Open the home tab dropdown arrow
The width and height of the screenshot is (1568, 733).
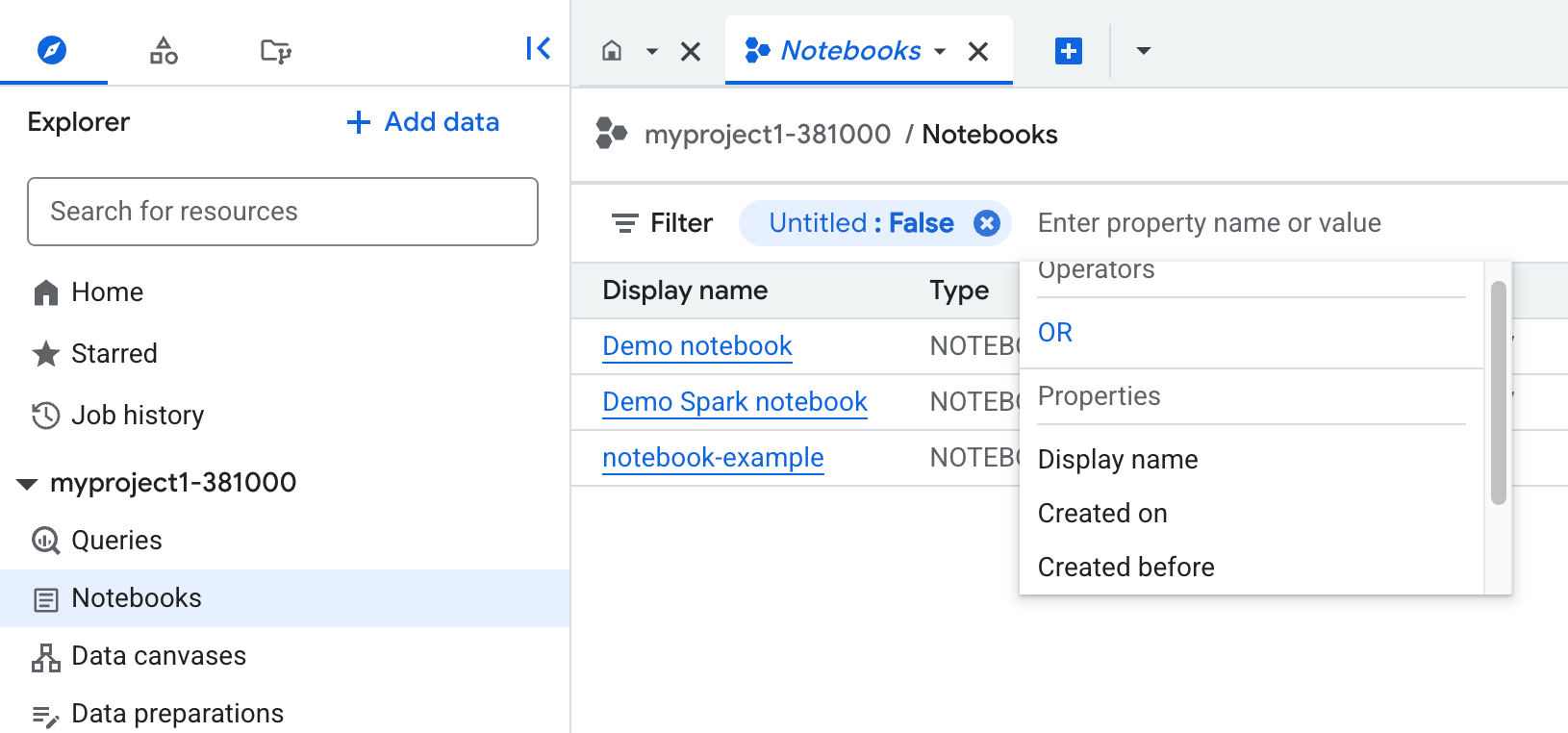pyautogui.click(x=652, y=51)
